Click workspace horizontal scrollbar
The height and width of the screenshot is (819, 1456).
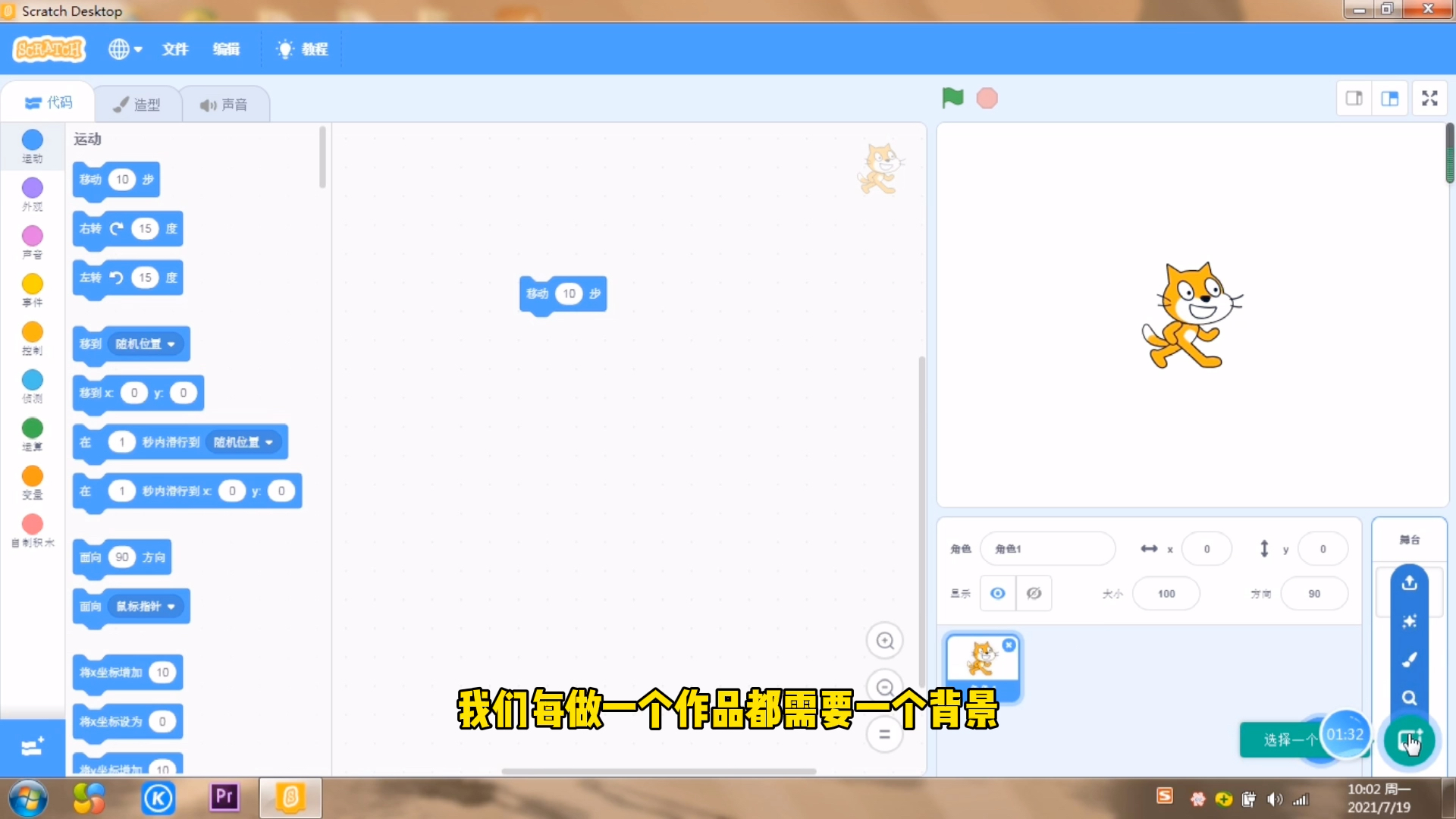coord(658,772)
